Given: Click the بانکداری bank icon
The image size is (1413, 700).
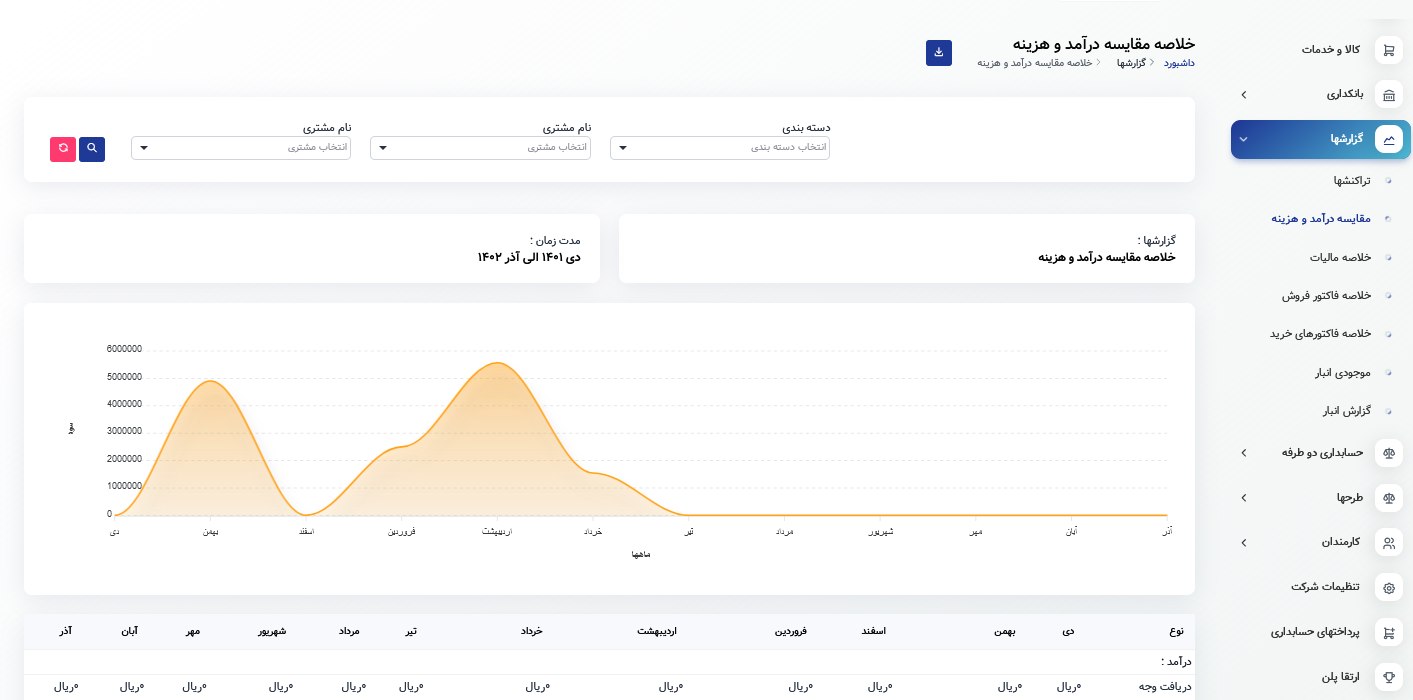Looking at the screenshot, I should [1388, 95].
